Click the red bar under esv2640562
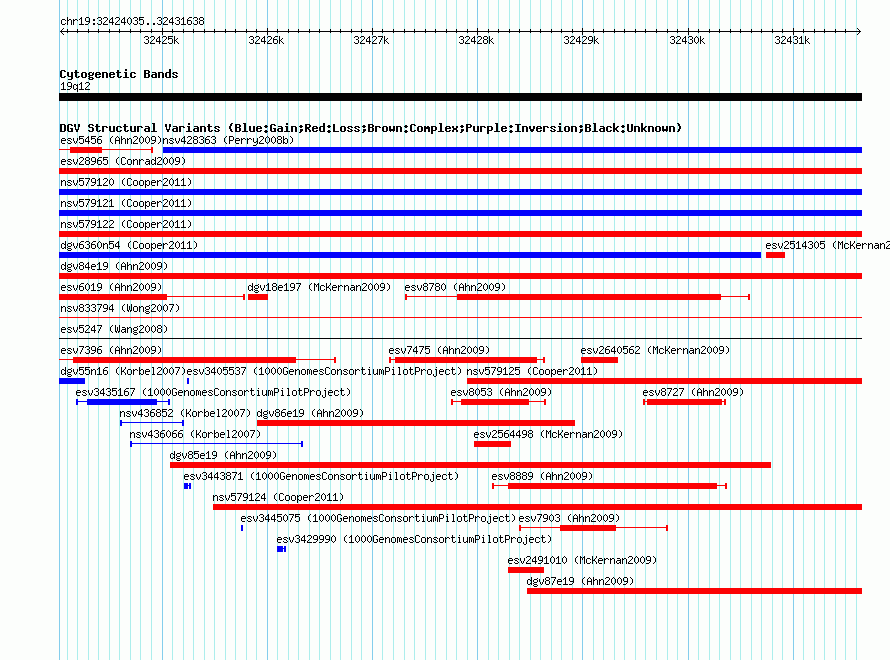890x660 pixels. [599, 360]
